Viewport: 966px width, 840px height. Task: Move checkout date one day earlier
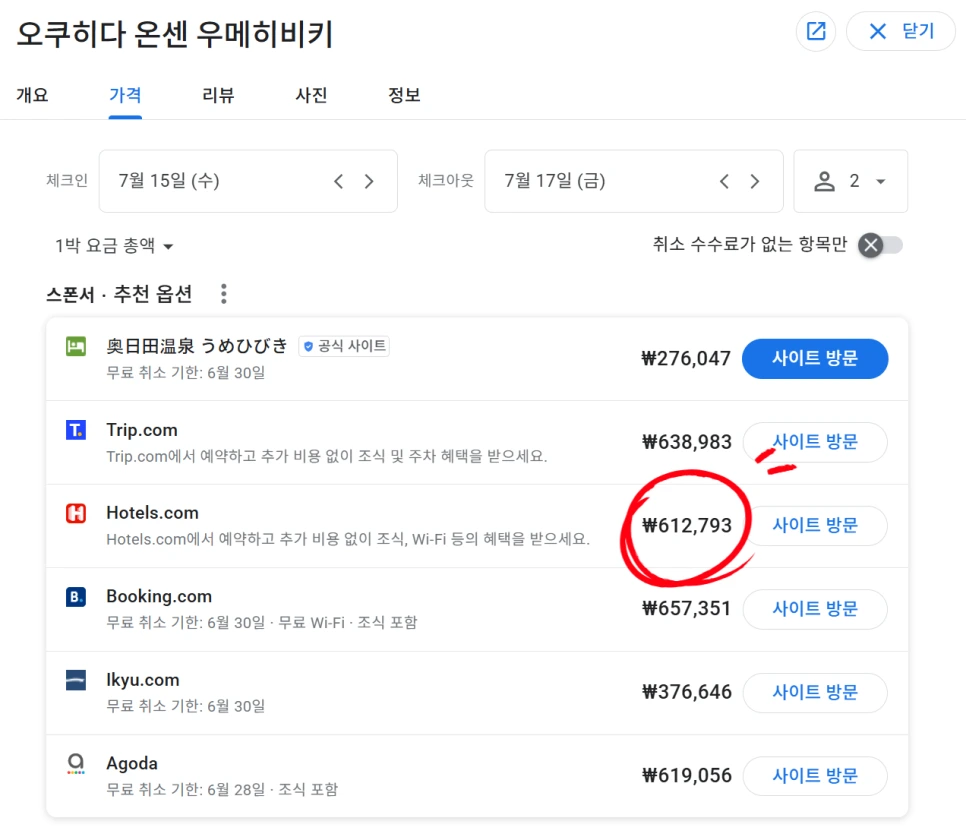724,181
